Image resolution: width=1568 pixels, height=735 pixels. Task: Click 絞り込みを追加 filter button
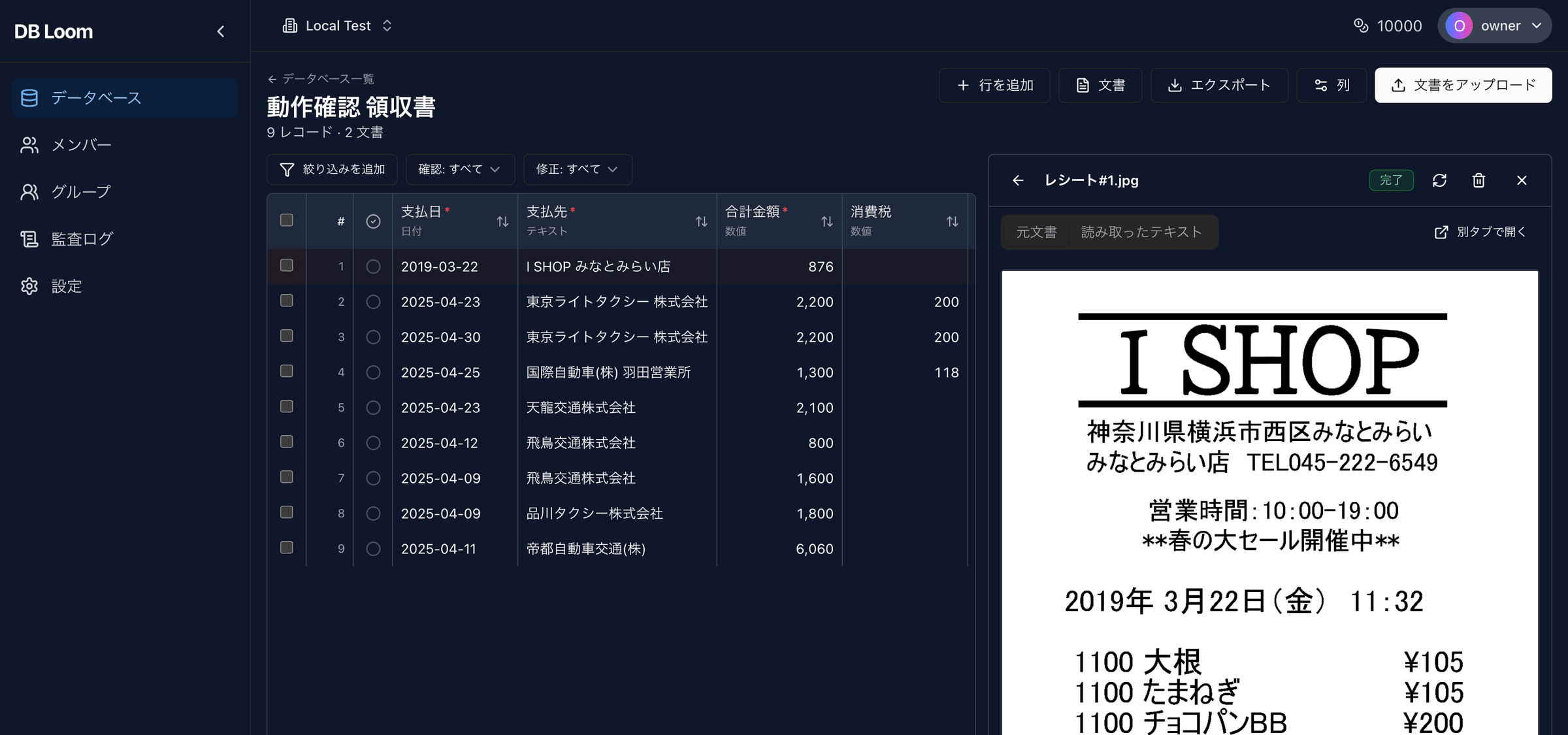pos(332,169)
